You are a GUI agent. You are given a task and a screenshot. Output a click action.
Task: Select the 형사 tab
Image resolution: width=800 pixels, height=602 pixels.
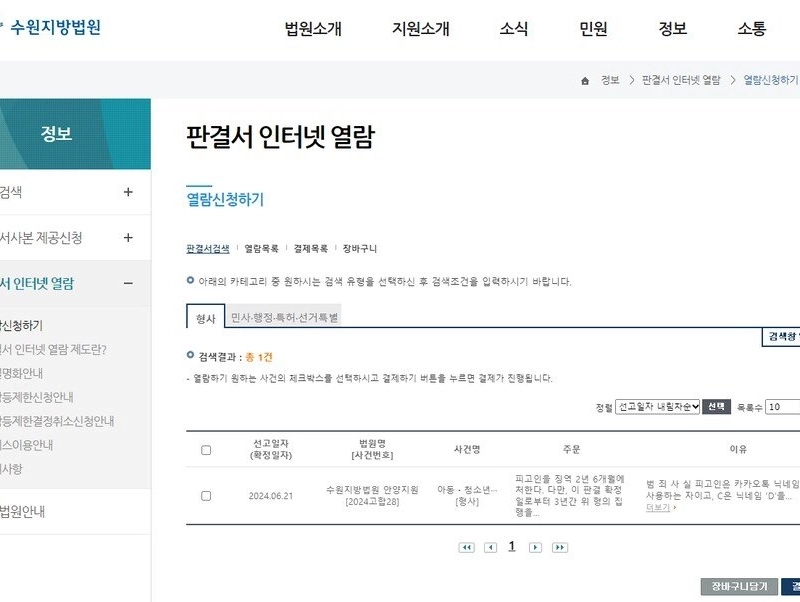[x=205, y=317]
